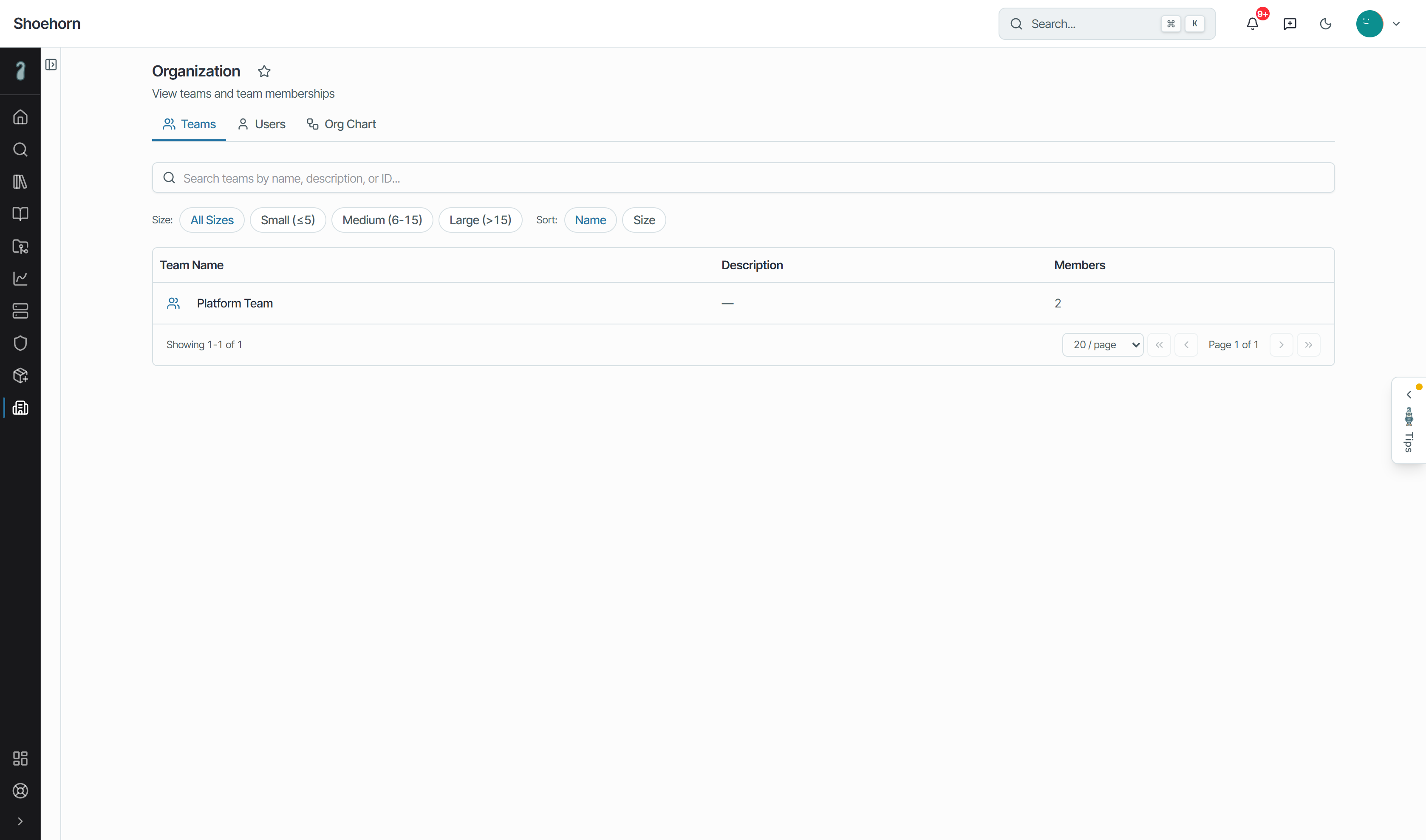Open the line chart analytics sidebar icon

click(20, 279)
